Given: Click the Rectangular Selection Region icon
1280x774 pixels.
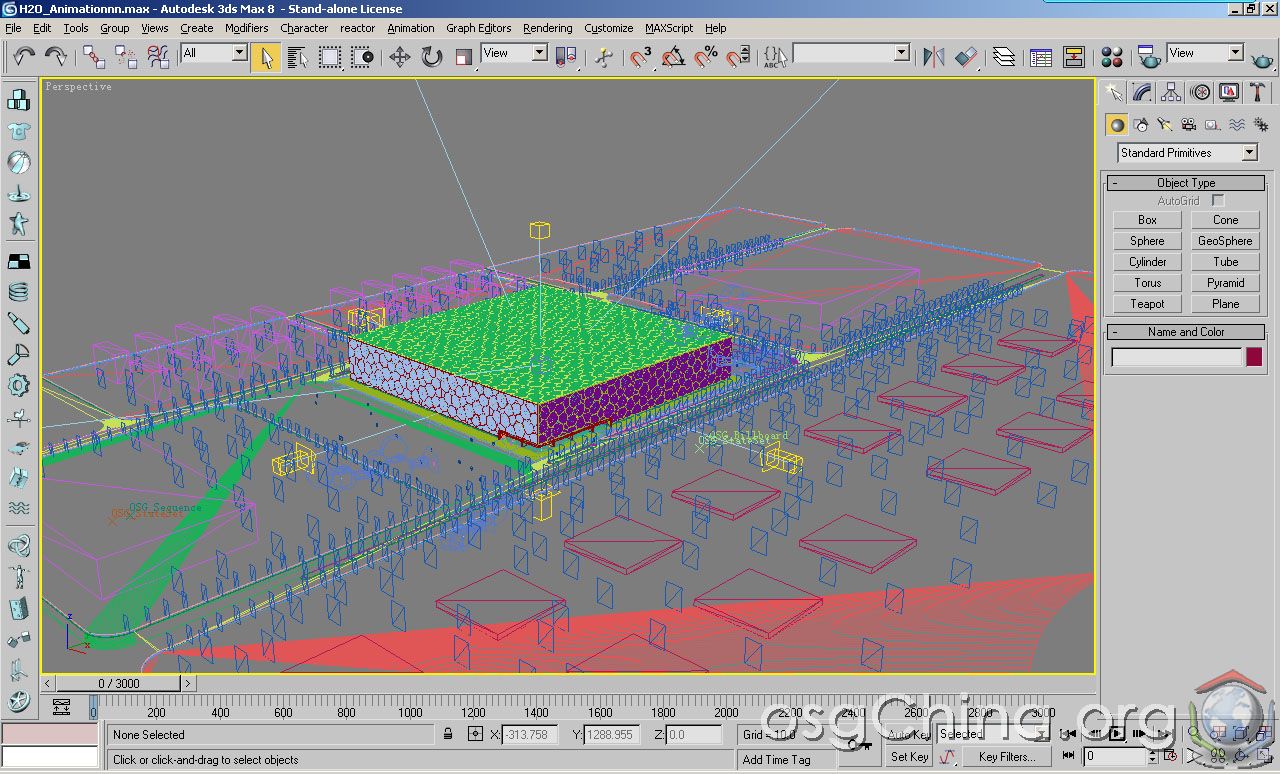Looking at the screenshot, I should tap(330, 57).
